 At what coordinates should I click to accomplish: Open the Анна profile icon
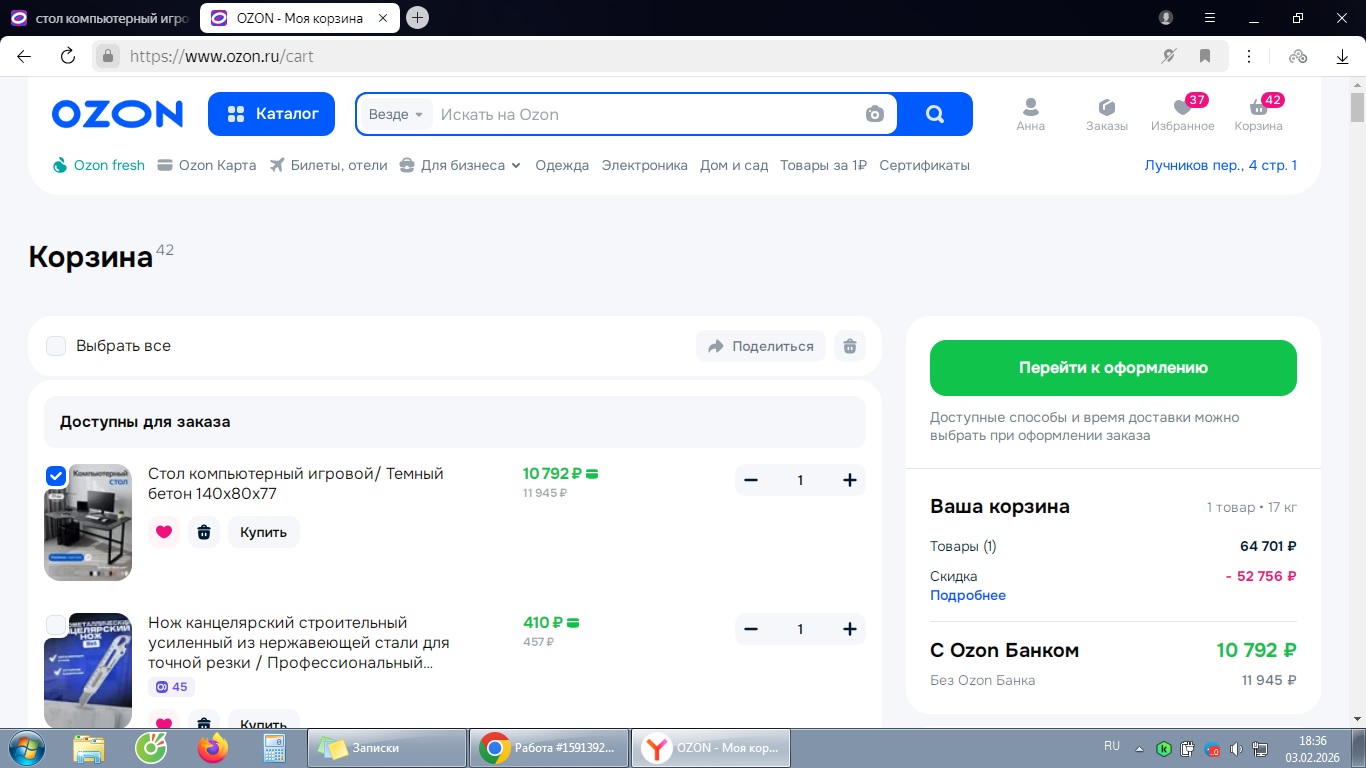[1030, 114]
